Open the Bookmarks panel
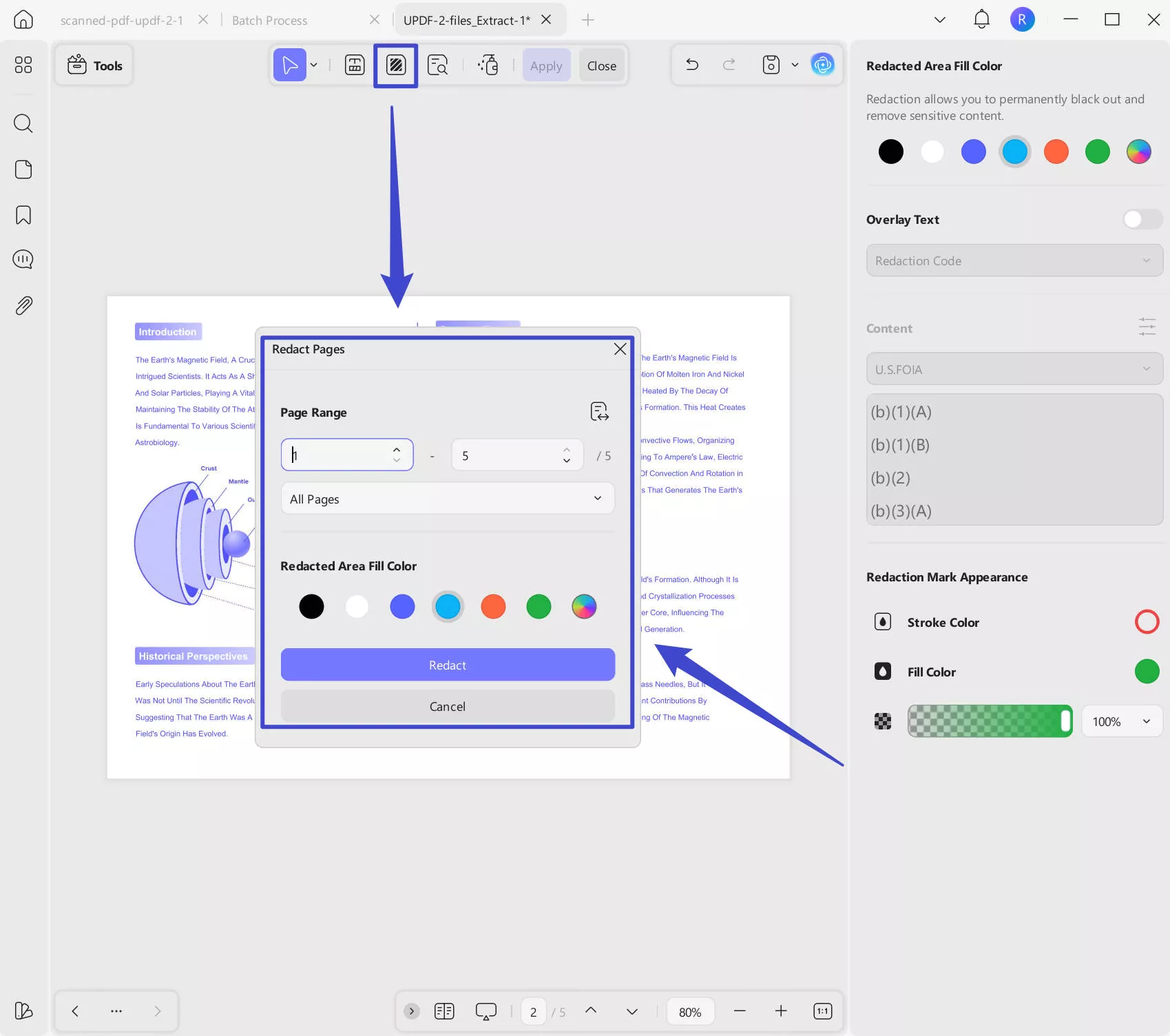The image size is (1170, 1036). coord(23,215)
